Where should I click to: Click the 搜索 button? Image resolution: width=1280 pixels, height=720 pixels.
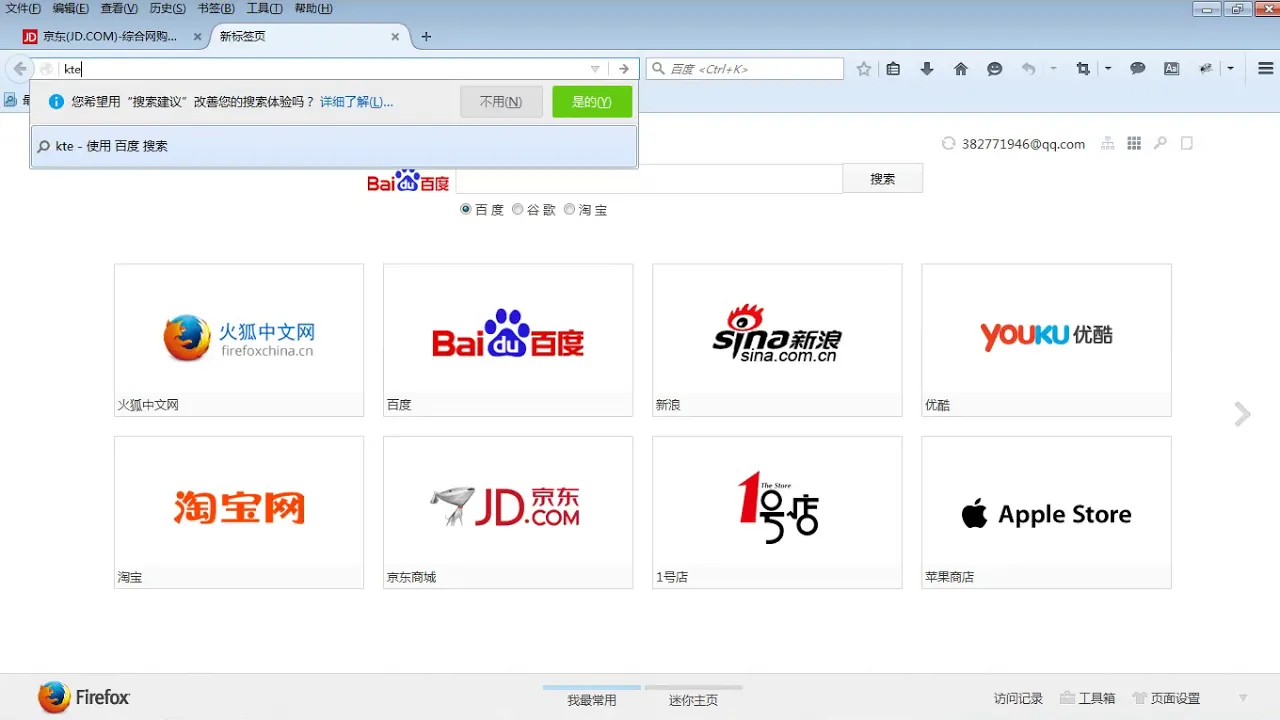pos(883,179)
